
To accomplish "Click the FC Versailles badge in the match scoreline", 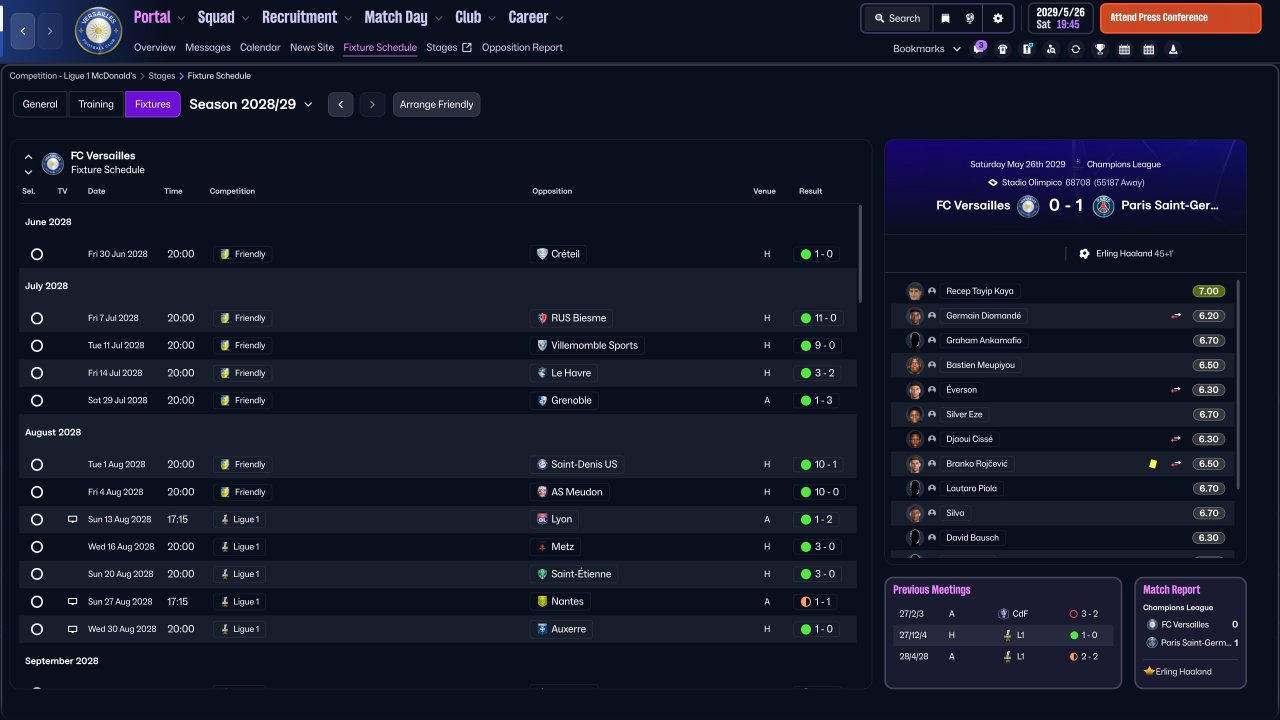I will point(1028,206).
